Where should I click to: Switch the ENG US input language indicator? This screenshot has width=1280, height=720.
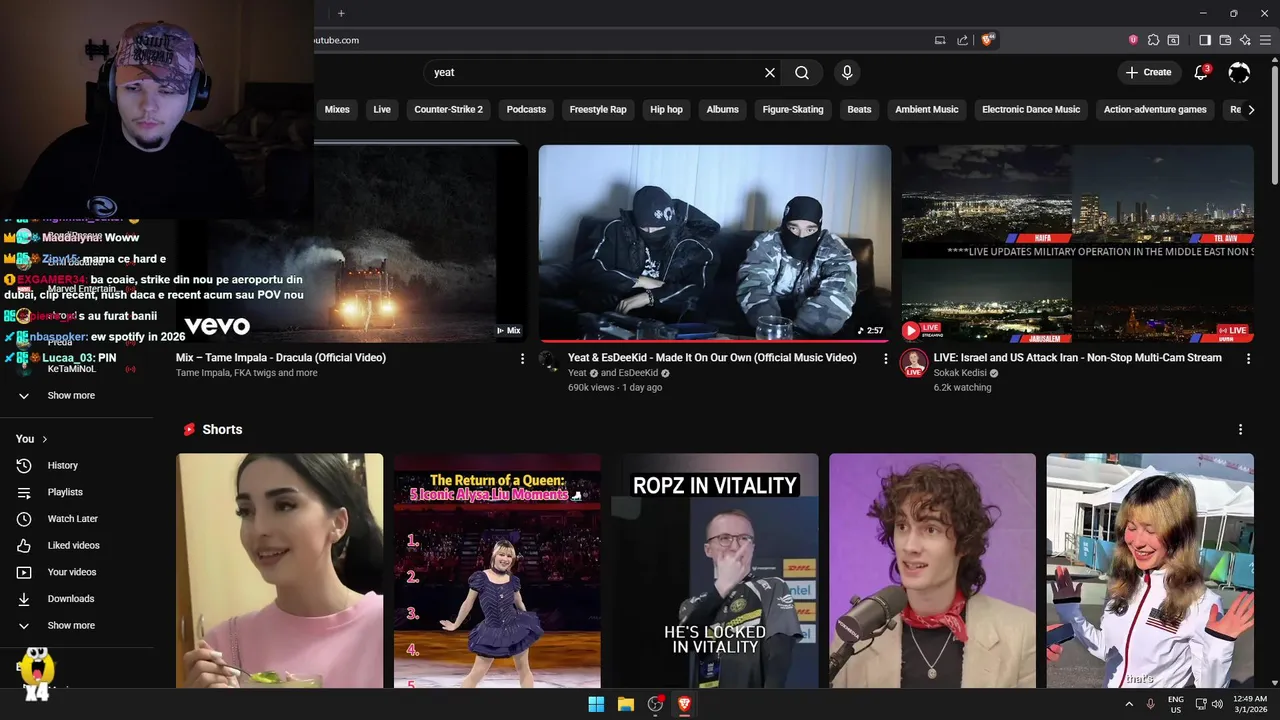click(x=1176, y=704)
